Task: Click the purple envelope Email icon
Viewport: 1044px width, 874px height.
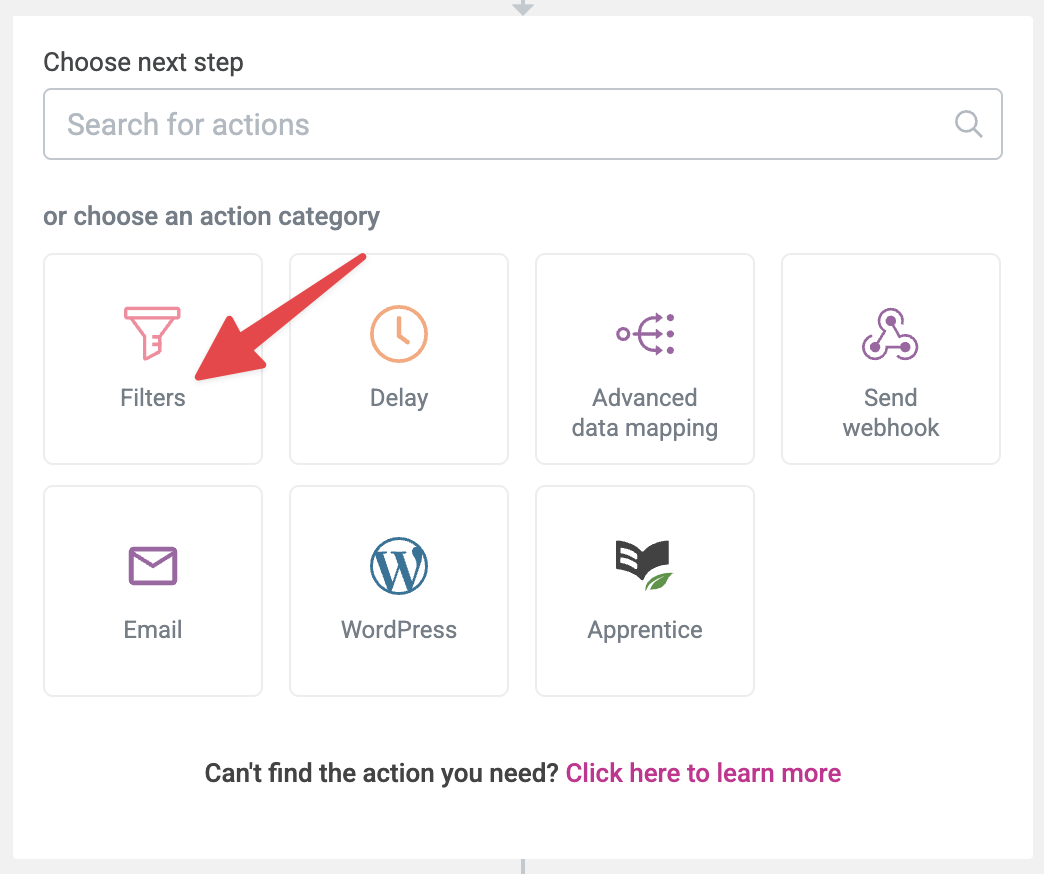Action: 153,566
